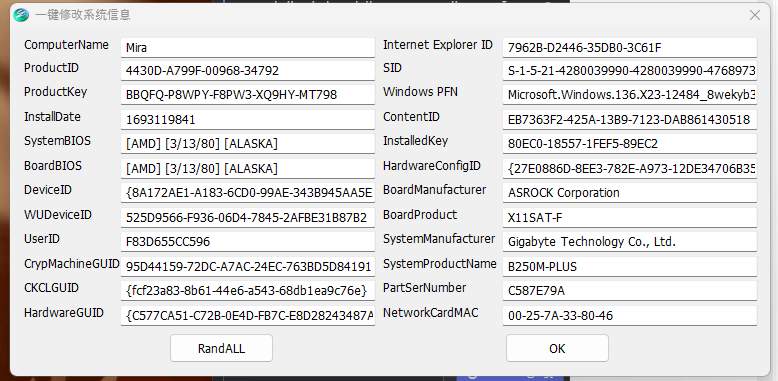
Task: Edit the BoardBIOS field
Action: (248, 168)
